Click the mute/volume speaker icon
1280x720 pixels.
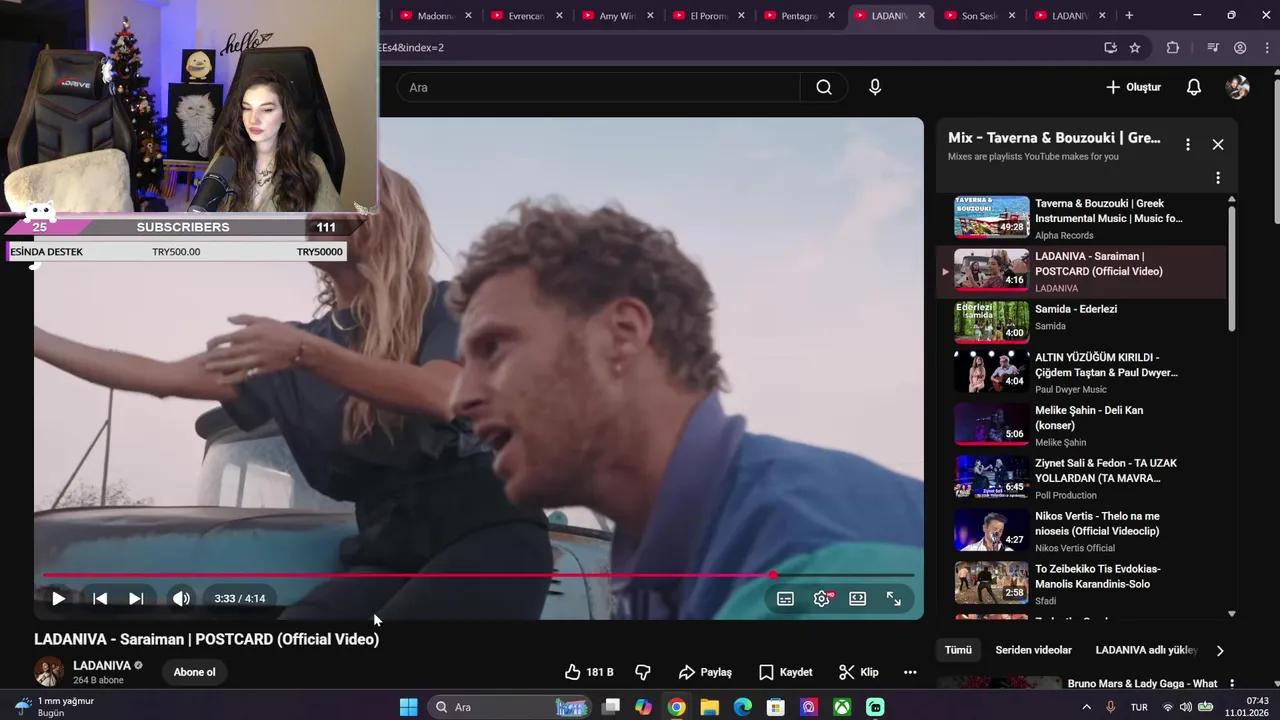click(x=181, y=598)
